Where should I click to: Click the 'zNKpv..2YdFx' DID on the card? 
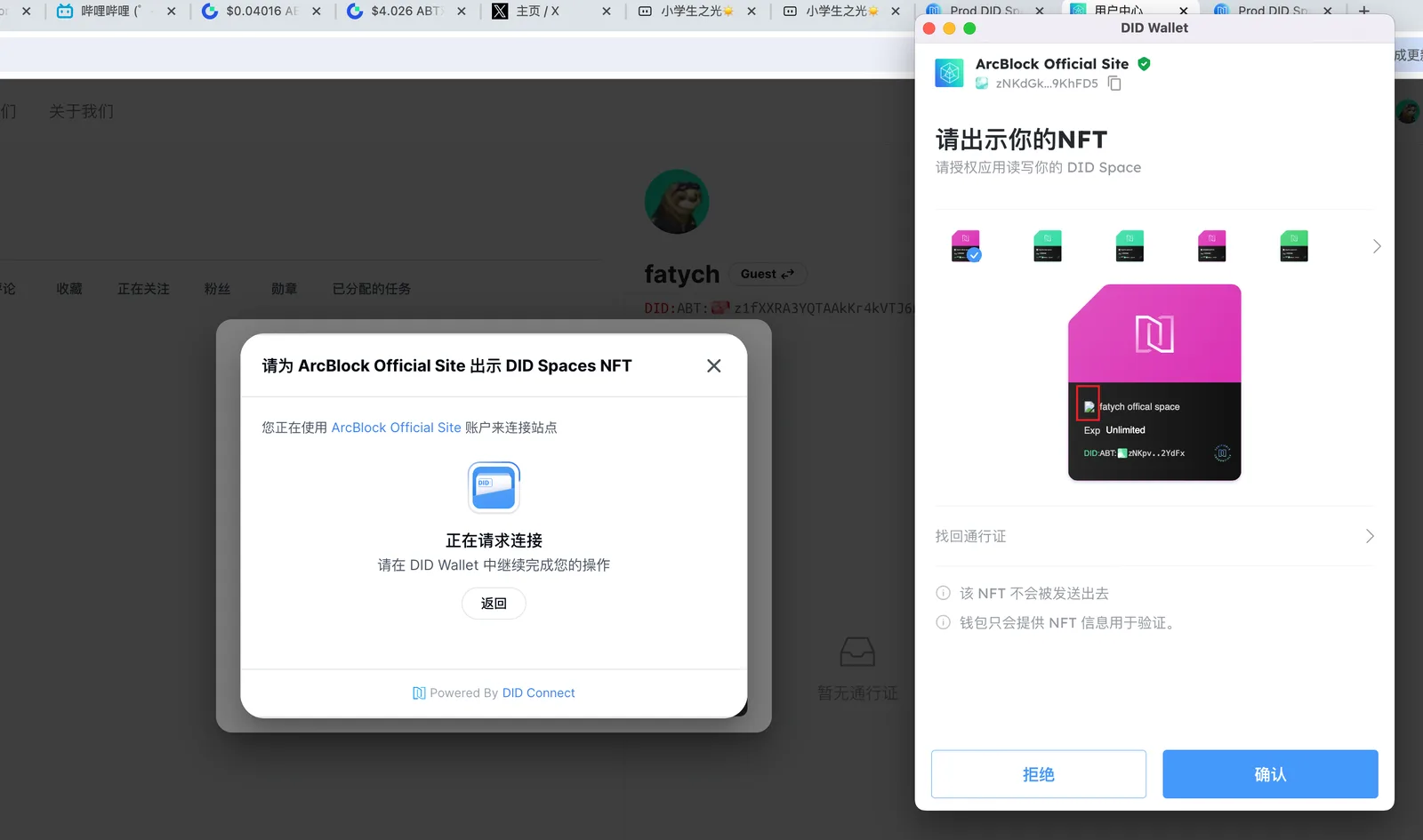(1156, 453)
